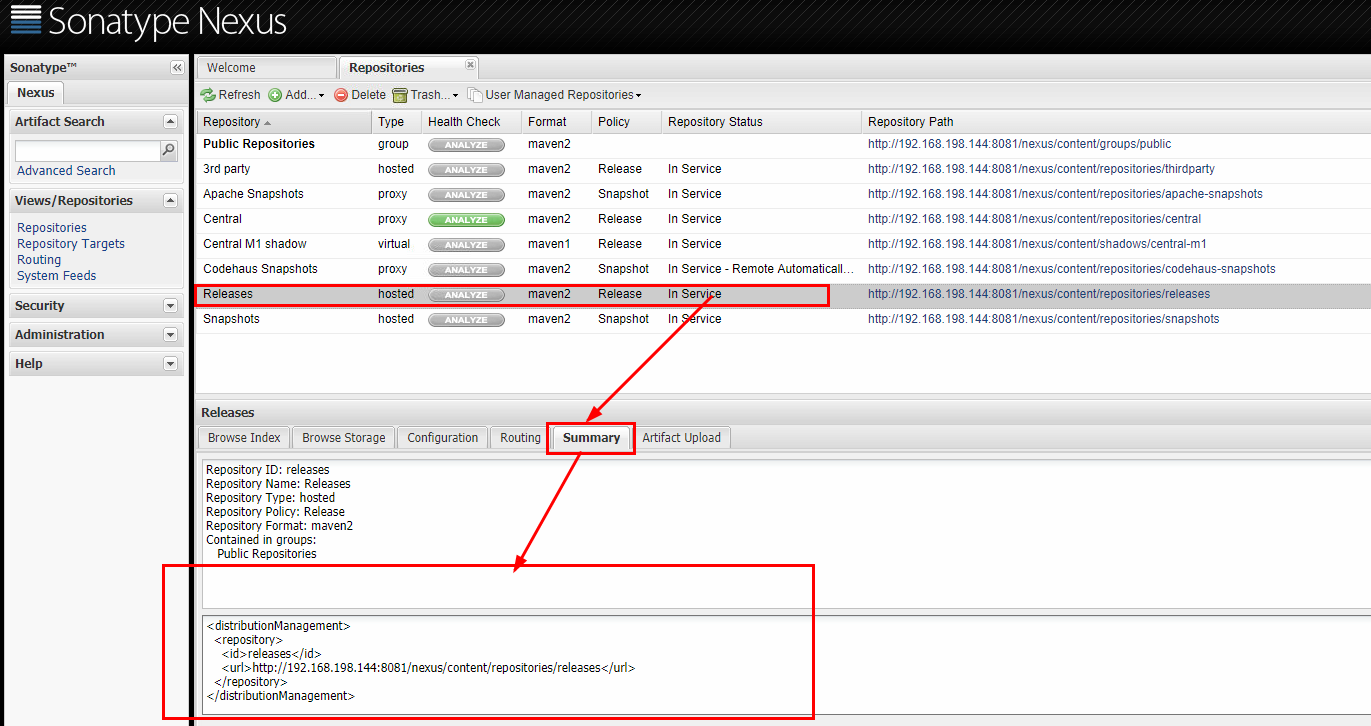Type in the Artifact Search field
This screenshot has width=1371, height=726.
[88, 151]
